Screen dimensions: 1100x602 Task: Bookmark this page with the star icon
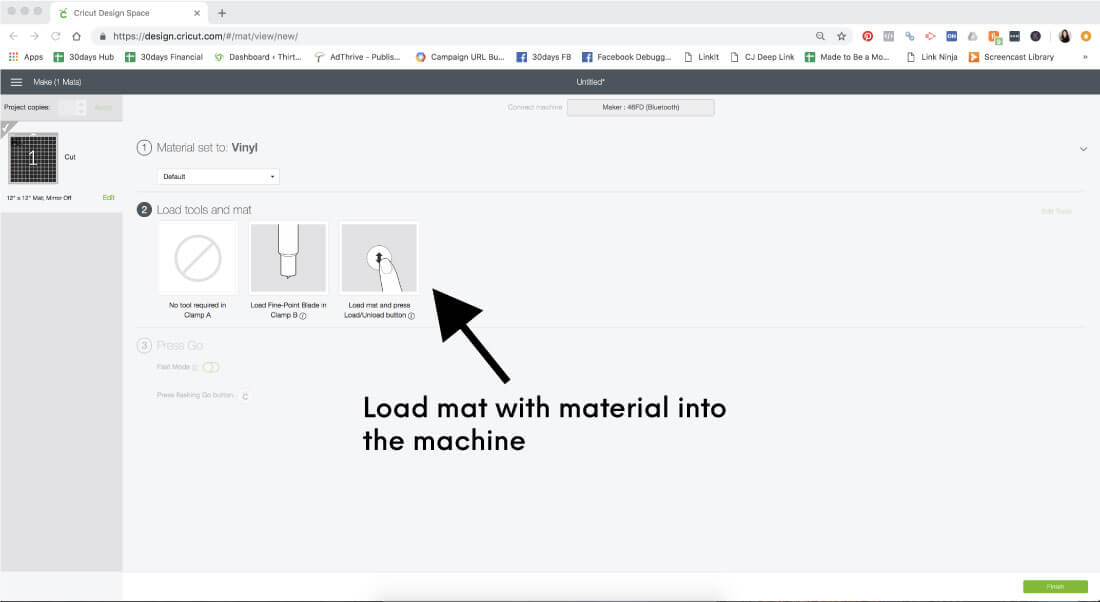point(841,36)
